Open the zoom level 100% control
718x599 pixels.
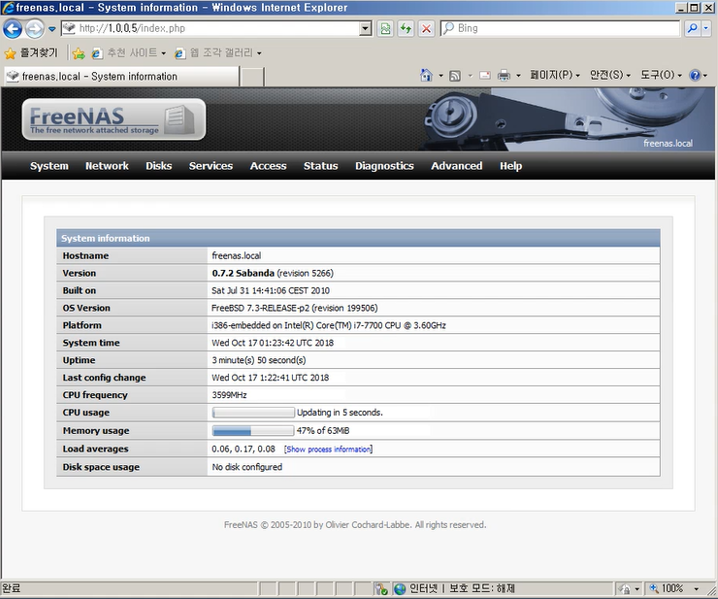tap(667, 588)
